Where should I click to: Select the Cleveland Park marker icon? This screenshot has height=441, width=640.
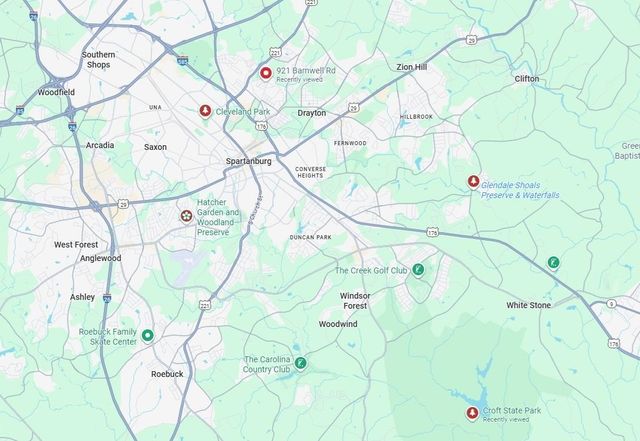tap(205, 111)
